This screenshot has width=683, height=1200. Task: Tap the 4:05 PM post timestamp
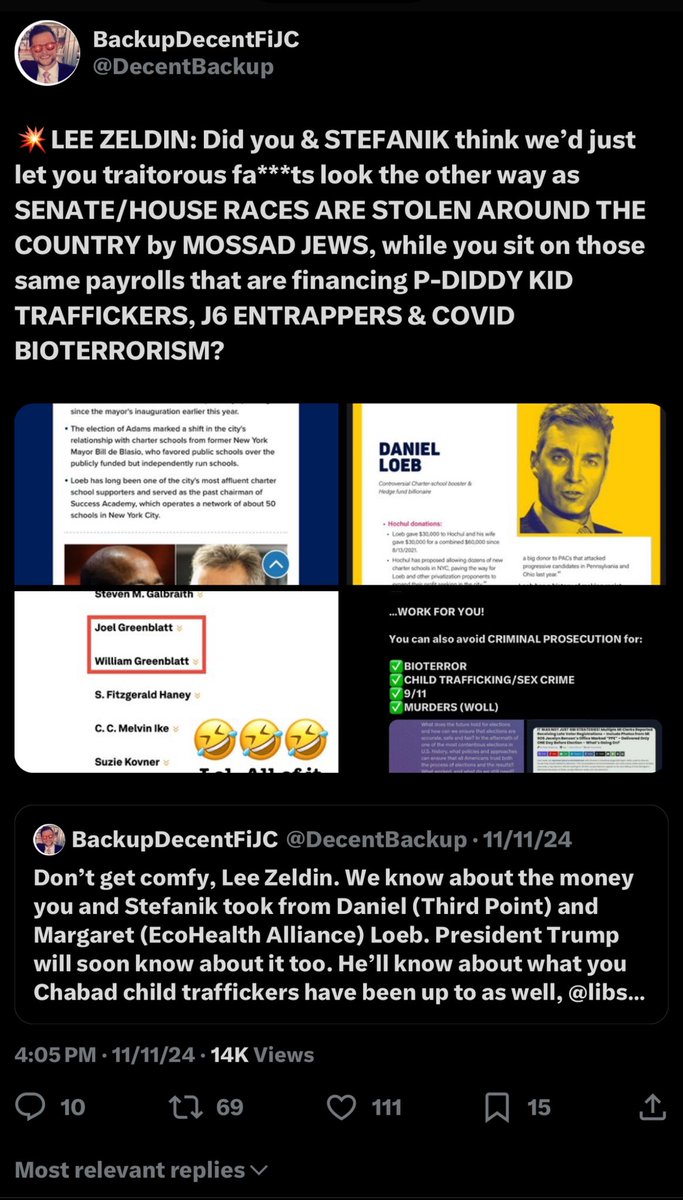pyautogui.click(x=56, y=1054)
